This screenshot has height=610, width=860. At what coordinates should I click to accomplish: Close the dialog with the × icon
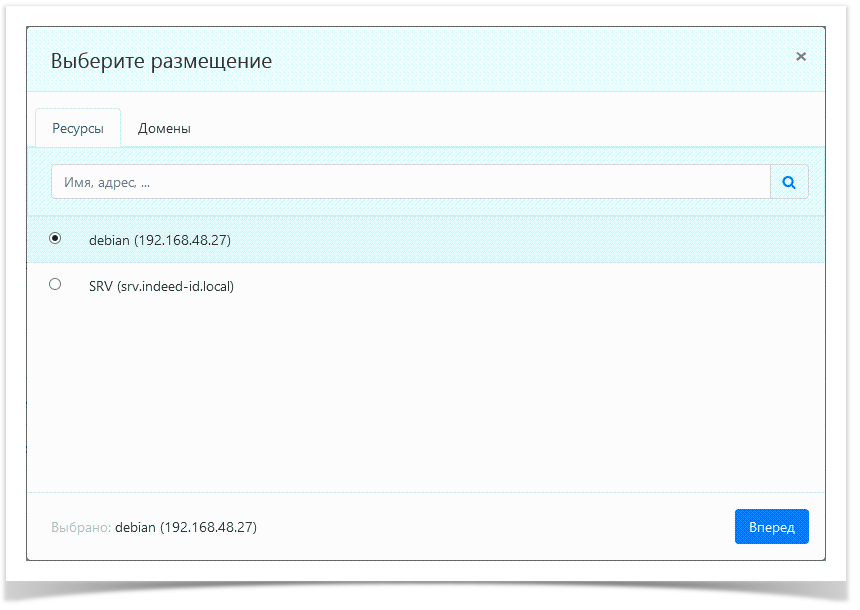[x=800, y=57]
